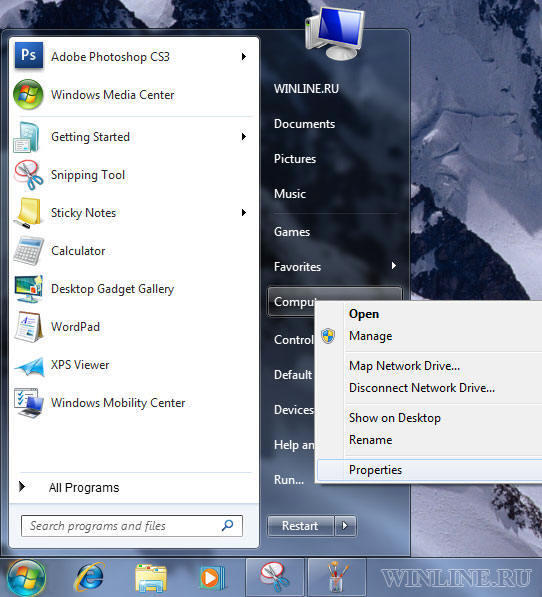Select Properties in context menu
Image resolution: width=542 pixels, height=597 pixels.
429,470
